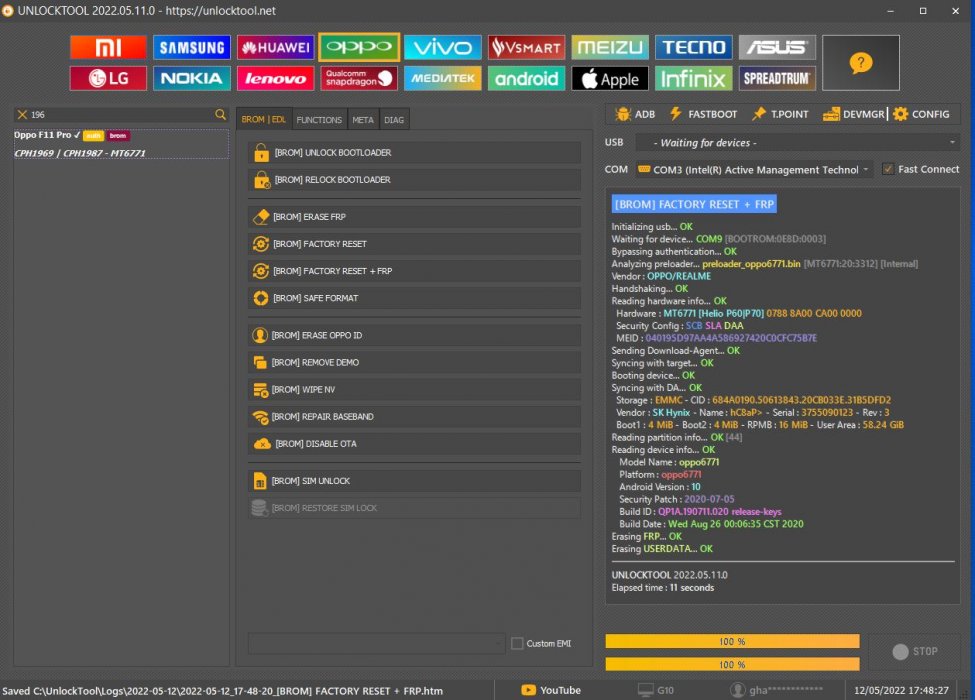This screenshot has height=700, width=975.
Task: Click the upper 100 % progress bar
Action: point(732,642)
